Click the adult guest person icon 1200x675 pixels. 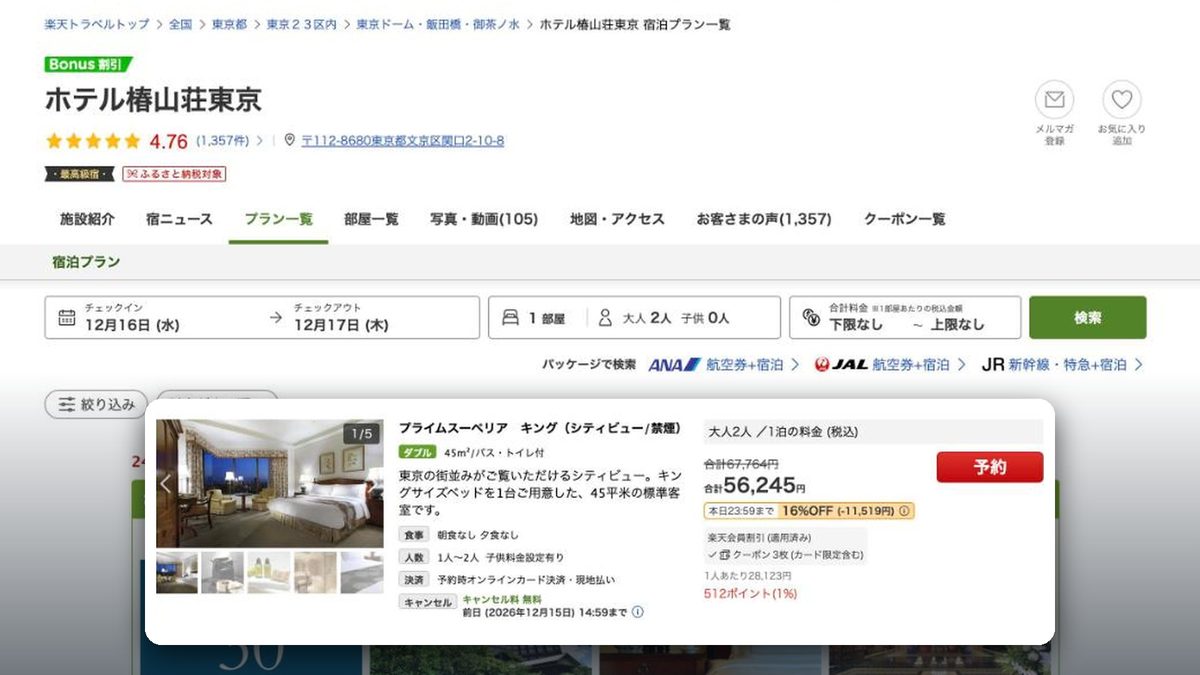point(605,318)
